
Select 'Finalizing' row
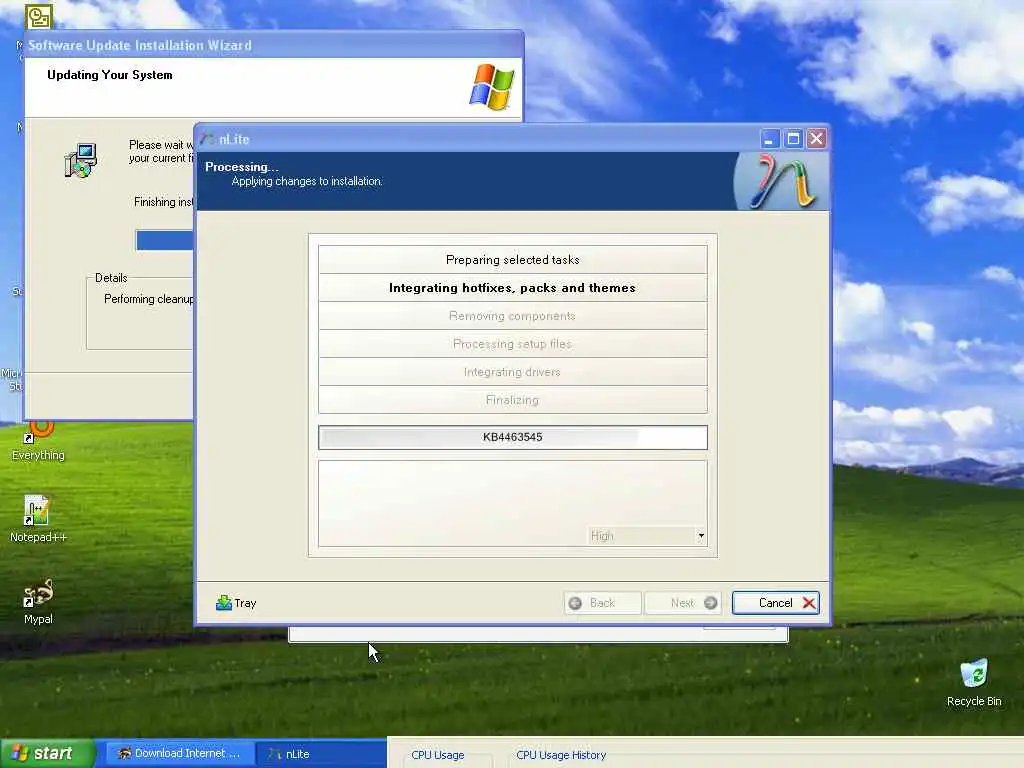click(x=513, y=400)
